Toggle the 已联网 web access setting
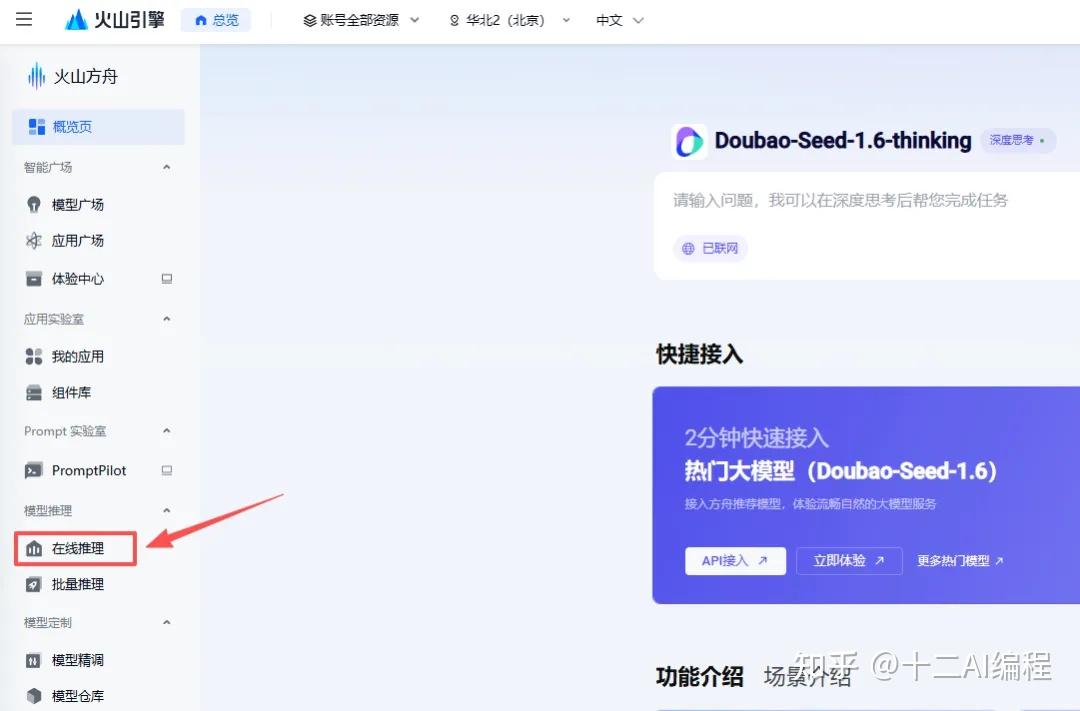Screen dimensions: 1080x711 point(710,248)
